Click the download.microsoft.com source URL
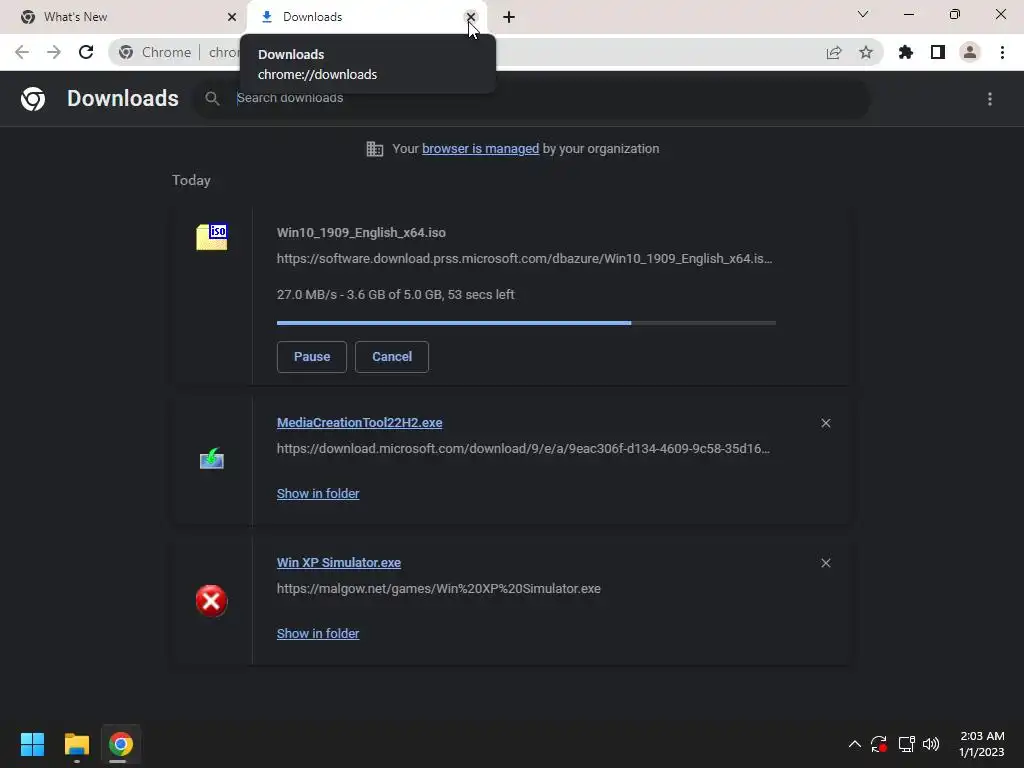Screen dimensions: 1024x768 (x=523, y=449)
